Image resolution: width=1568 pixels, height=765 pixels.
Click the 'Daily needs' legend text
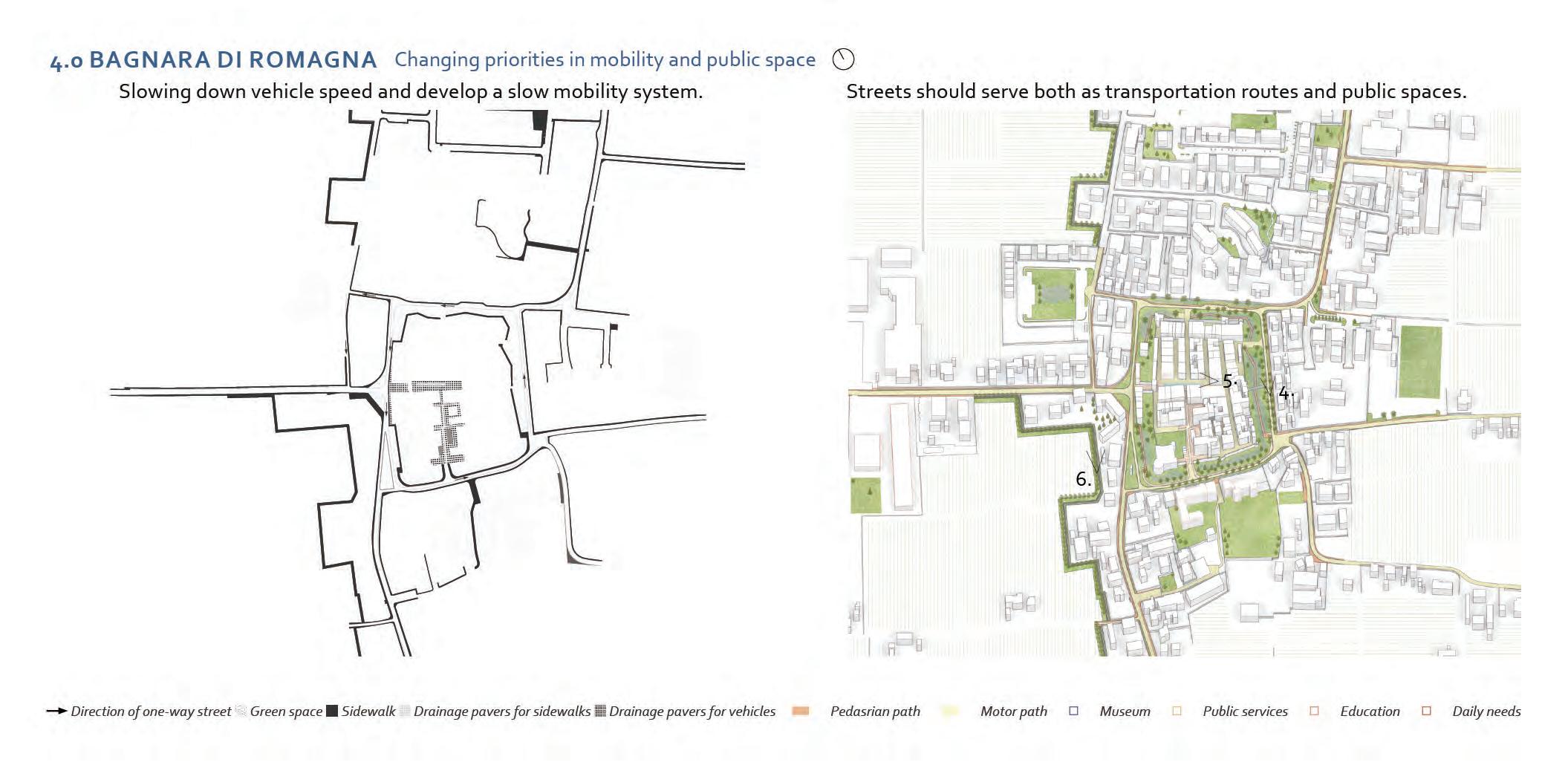[1487, 712]
